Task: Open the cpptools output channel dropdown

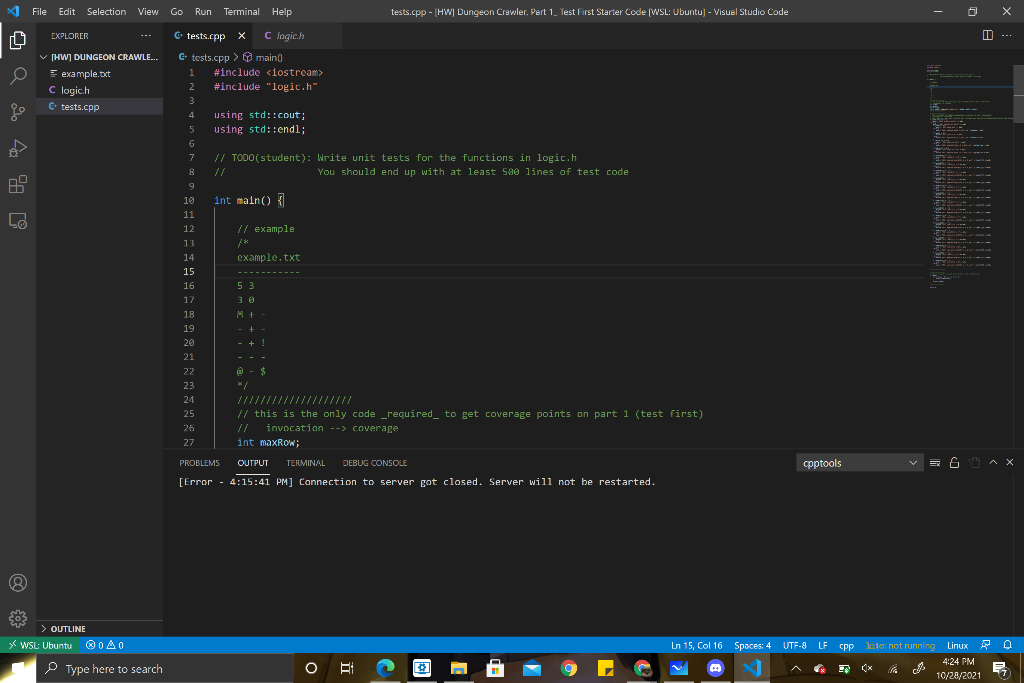Action: [x=860, y=463]
